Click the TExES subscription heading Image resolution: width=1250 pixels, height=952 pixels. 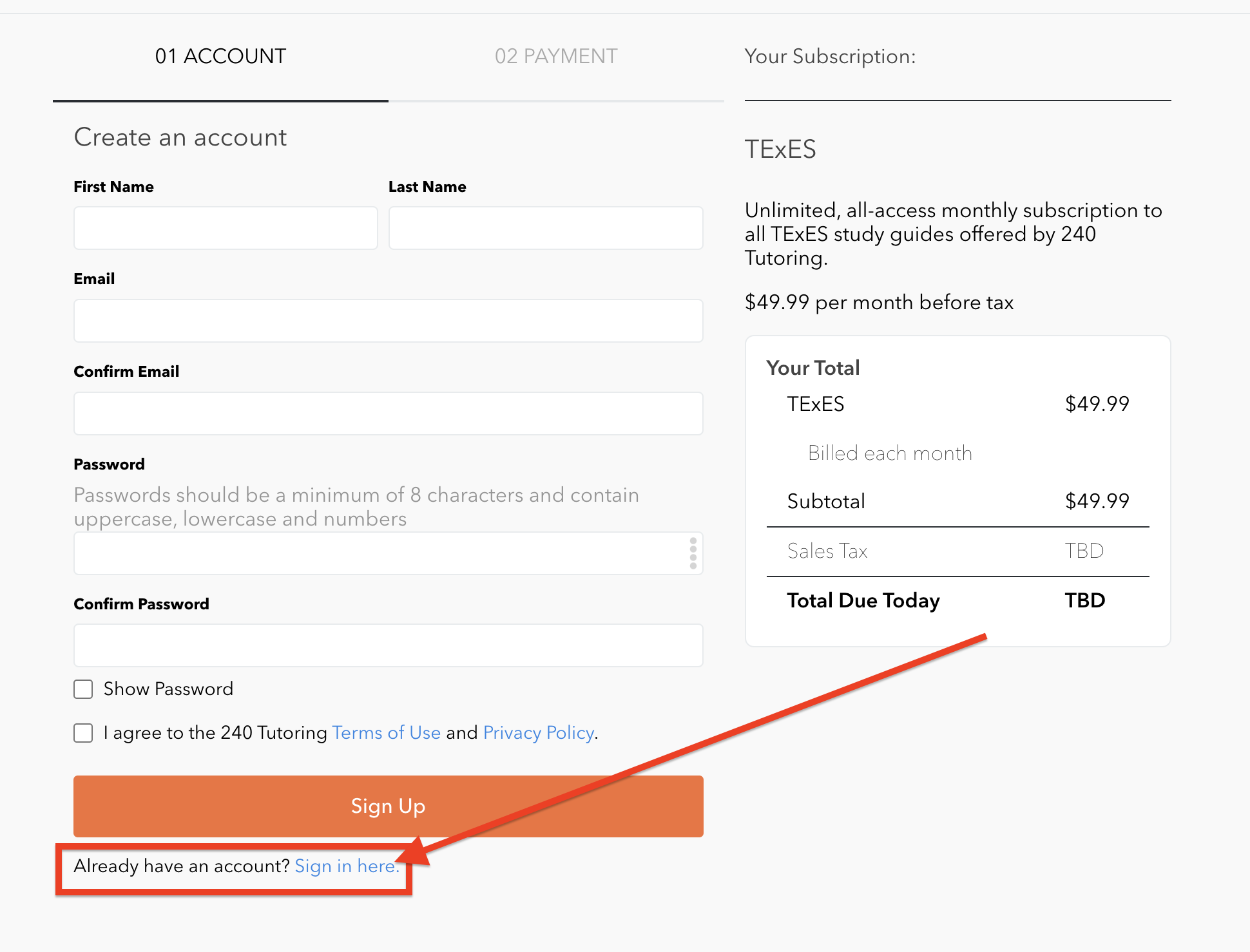click(x=780, y=149)
